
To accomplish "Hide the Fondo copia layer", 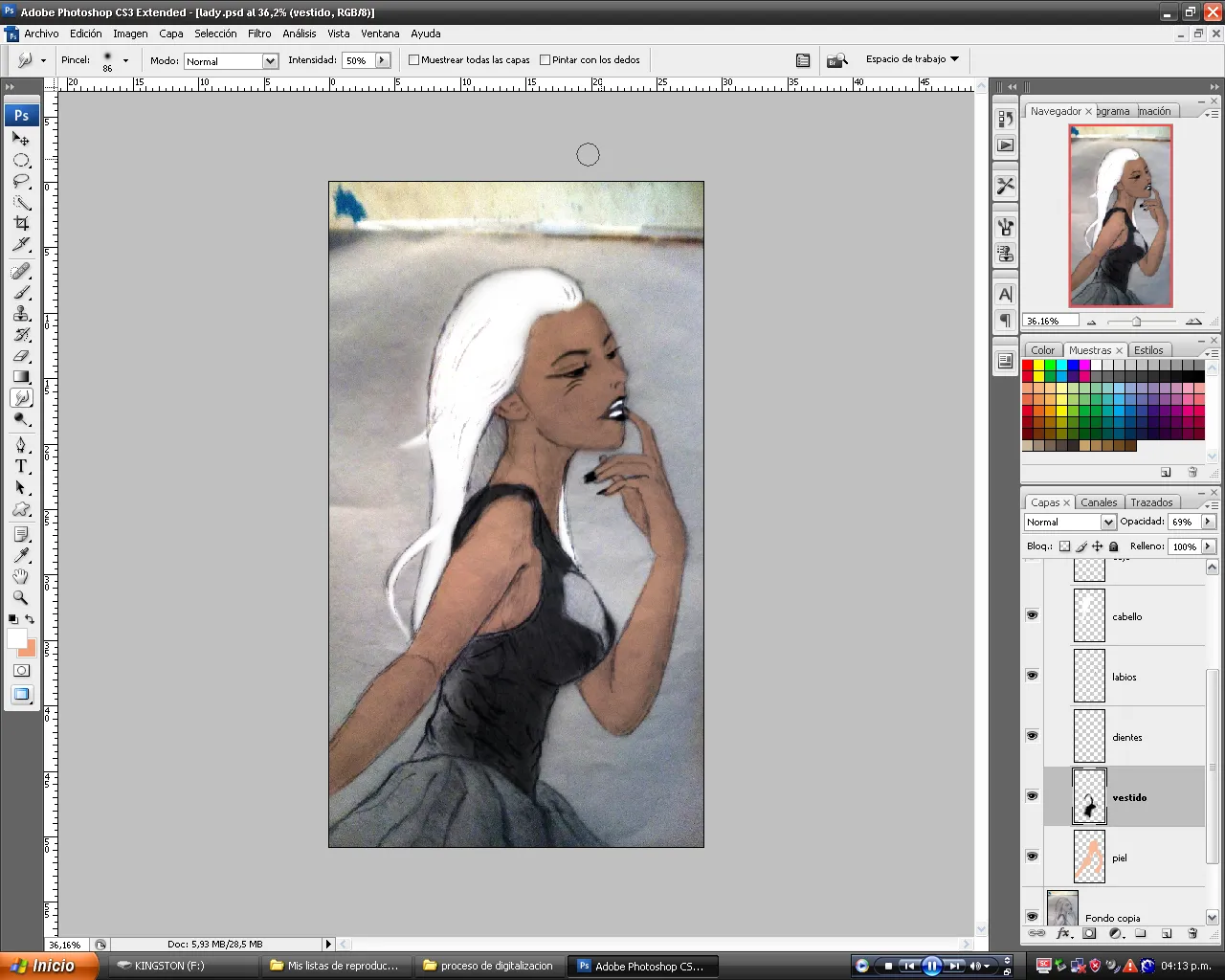I will click(x=1032, y=917).
